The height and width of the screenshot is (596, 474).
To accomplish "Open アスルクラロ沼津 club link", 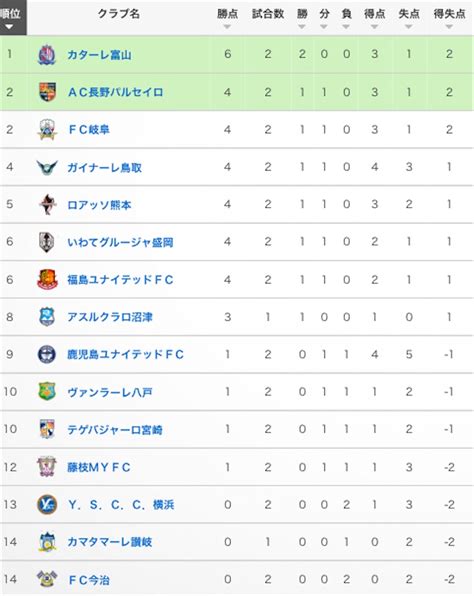I will 110,317.
